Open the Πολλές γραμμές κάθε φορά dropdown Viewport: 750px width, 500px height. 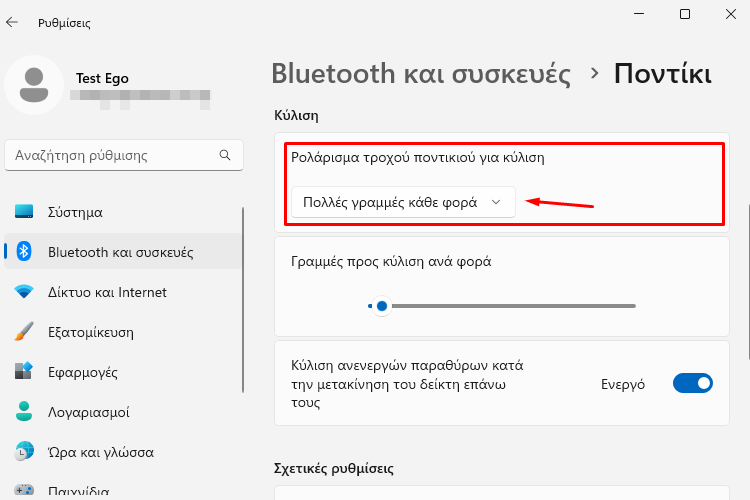coord(403,202)
